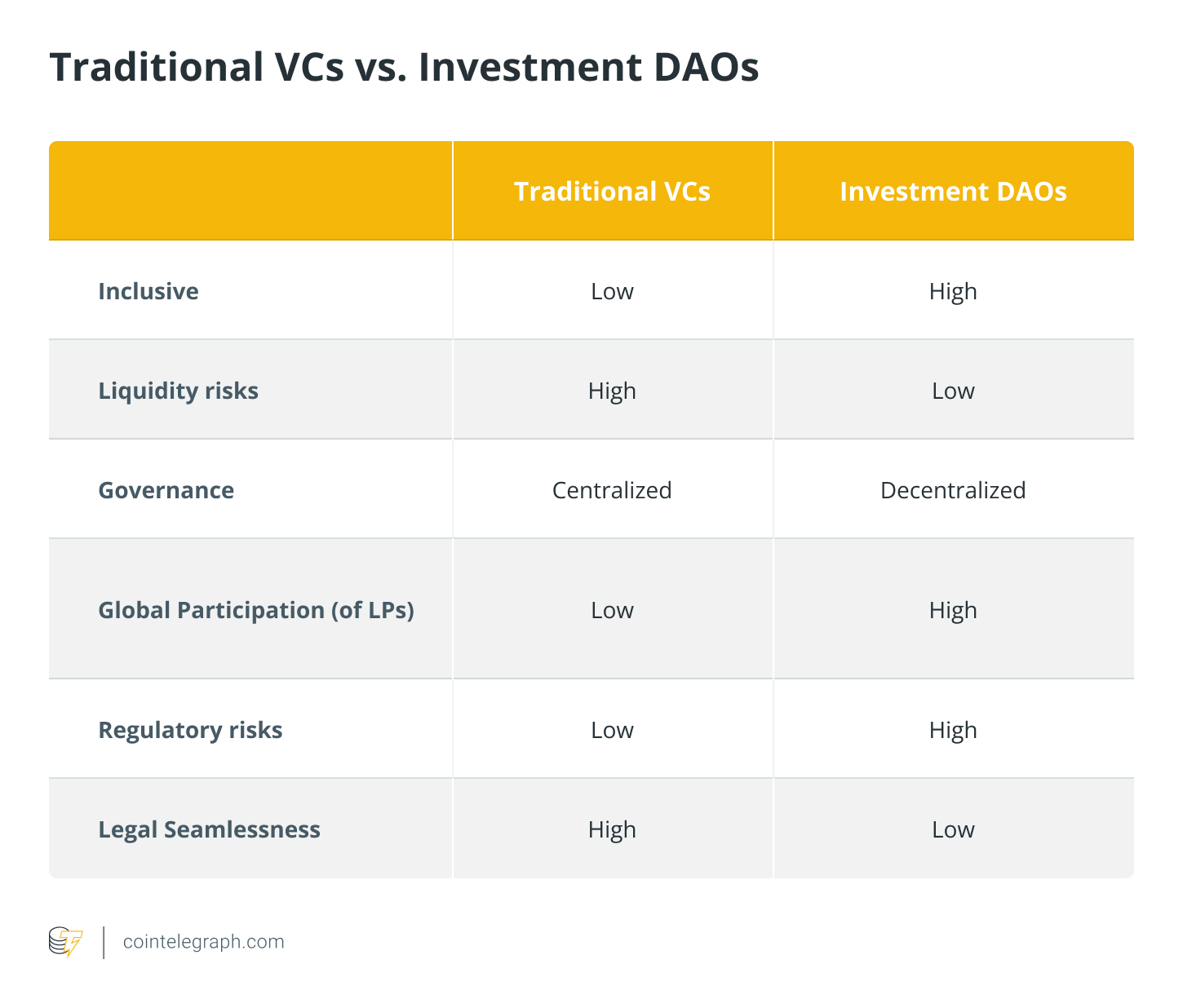1183x1008 pixels.
Task: Click the Decentralized cell under Investment DAOs
Action: [x=953, y=490]
